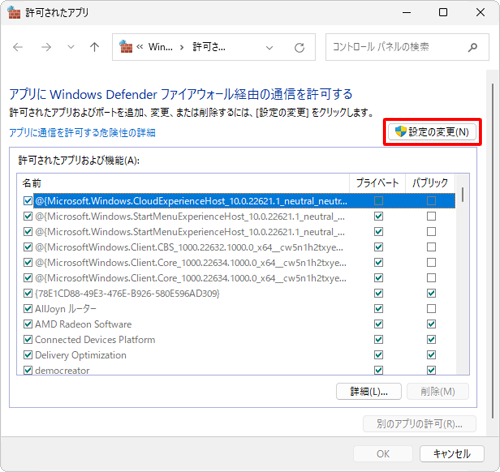
Task: Toggle Connected Devices Platform name checkbox
Action: (x=28, y=339)
